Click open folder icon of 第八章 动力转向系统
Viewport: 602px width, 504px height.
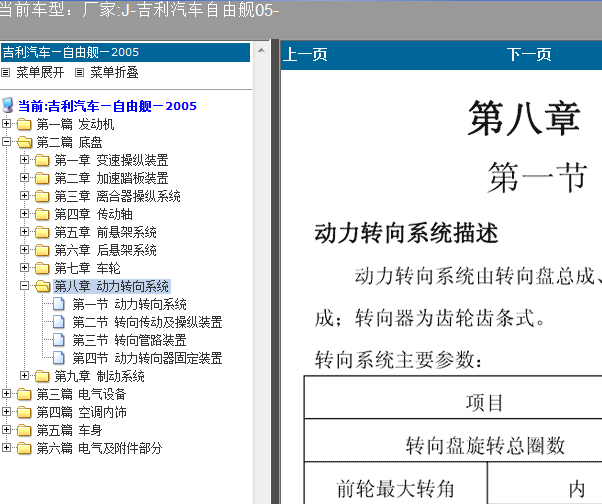point(43,286)
